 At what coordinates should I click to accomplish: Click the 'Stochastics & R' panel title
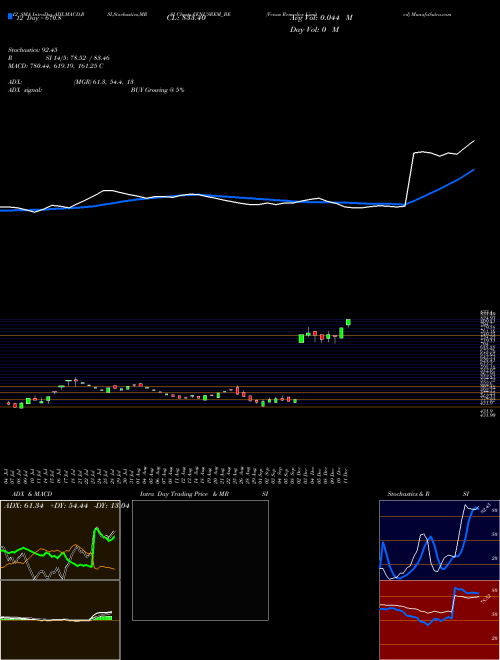click(409, 494)
